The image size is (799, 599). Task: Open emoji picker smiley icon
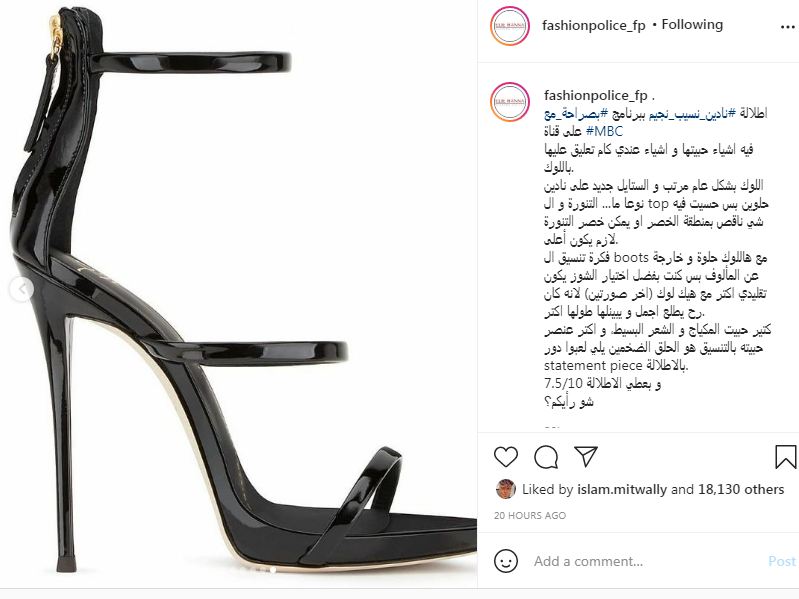[505, 561]
